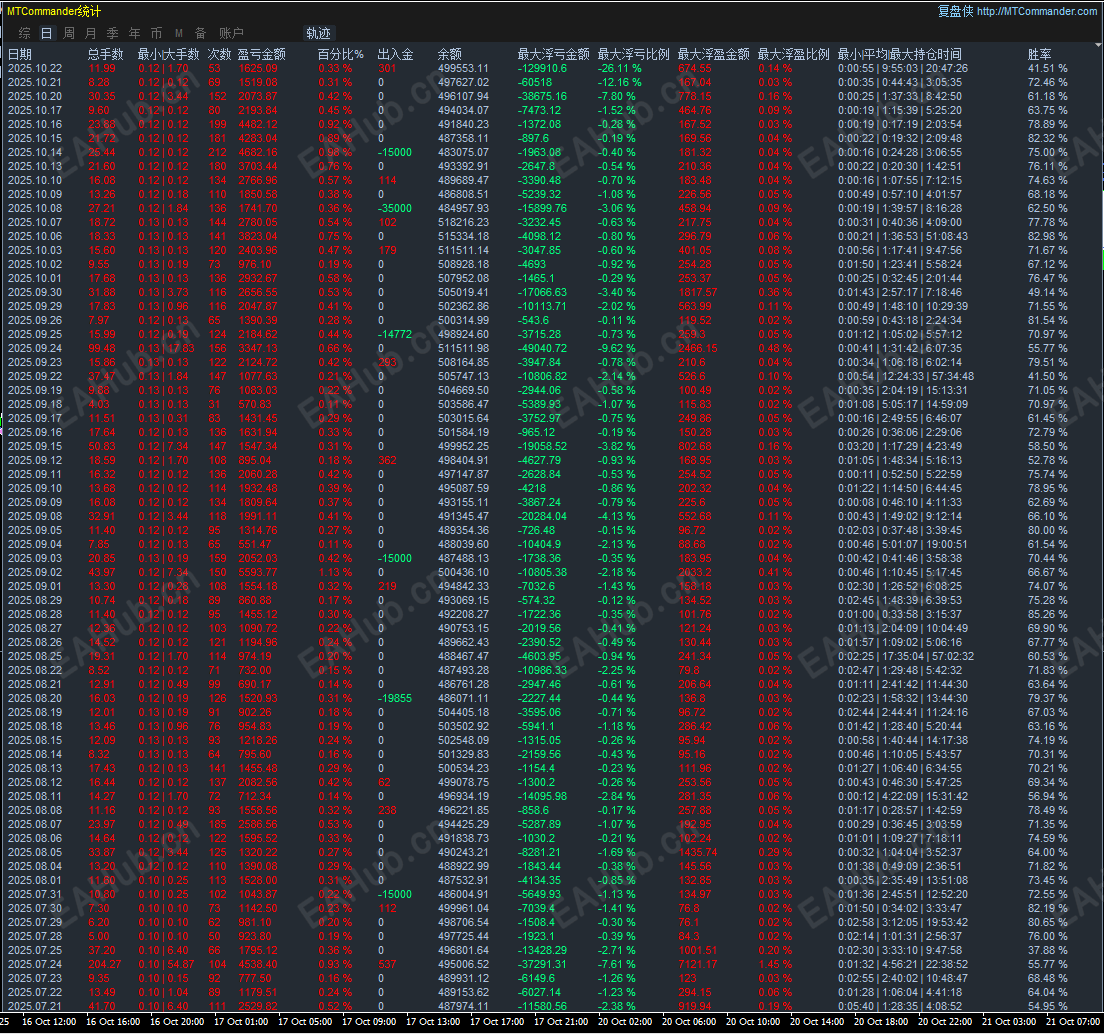Click holding time 0:00:54 | 12:24:33 | 57:34:48

pyautogui.click(x=906, y=376)
